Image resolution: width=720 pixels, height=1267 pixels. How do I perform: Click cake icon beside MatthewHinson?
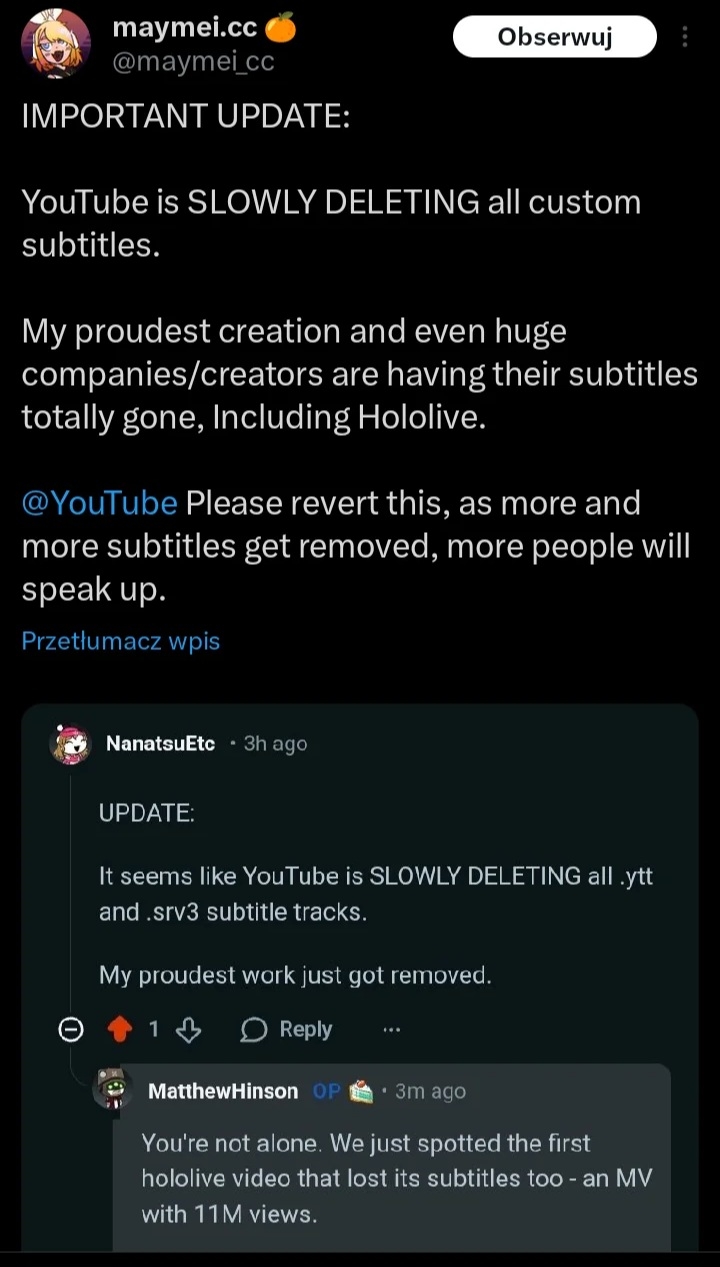point(361,1091)
